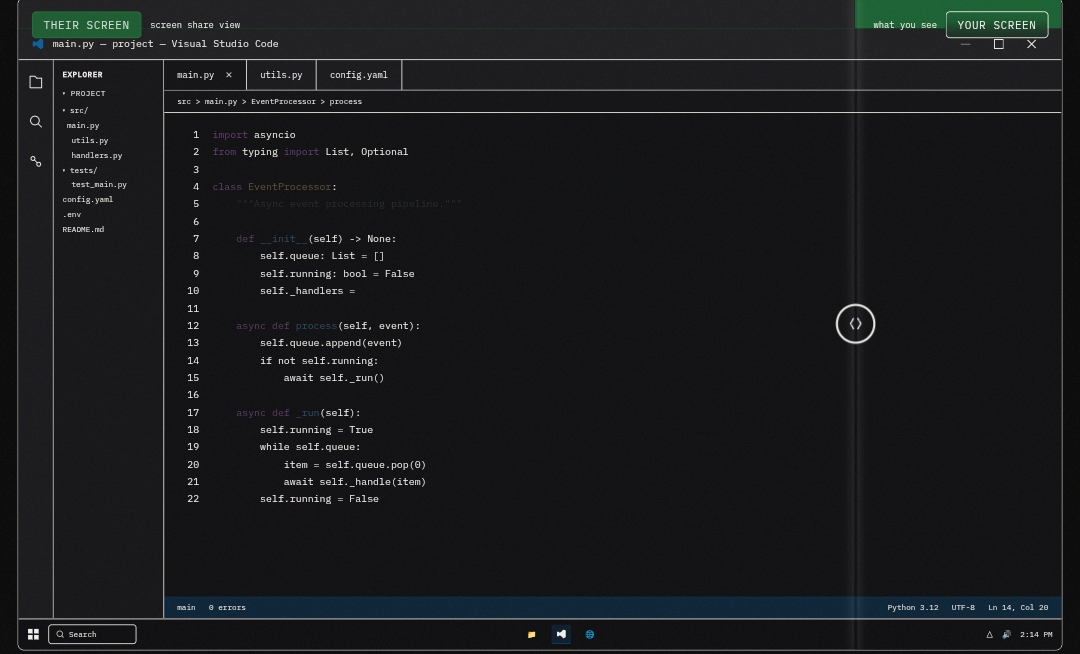
Task: Switch to the config.yaml tab
Action: (x=359, y=75)
